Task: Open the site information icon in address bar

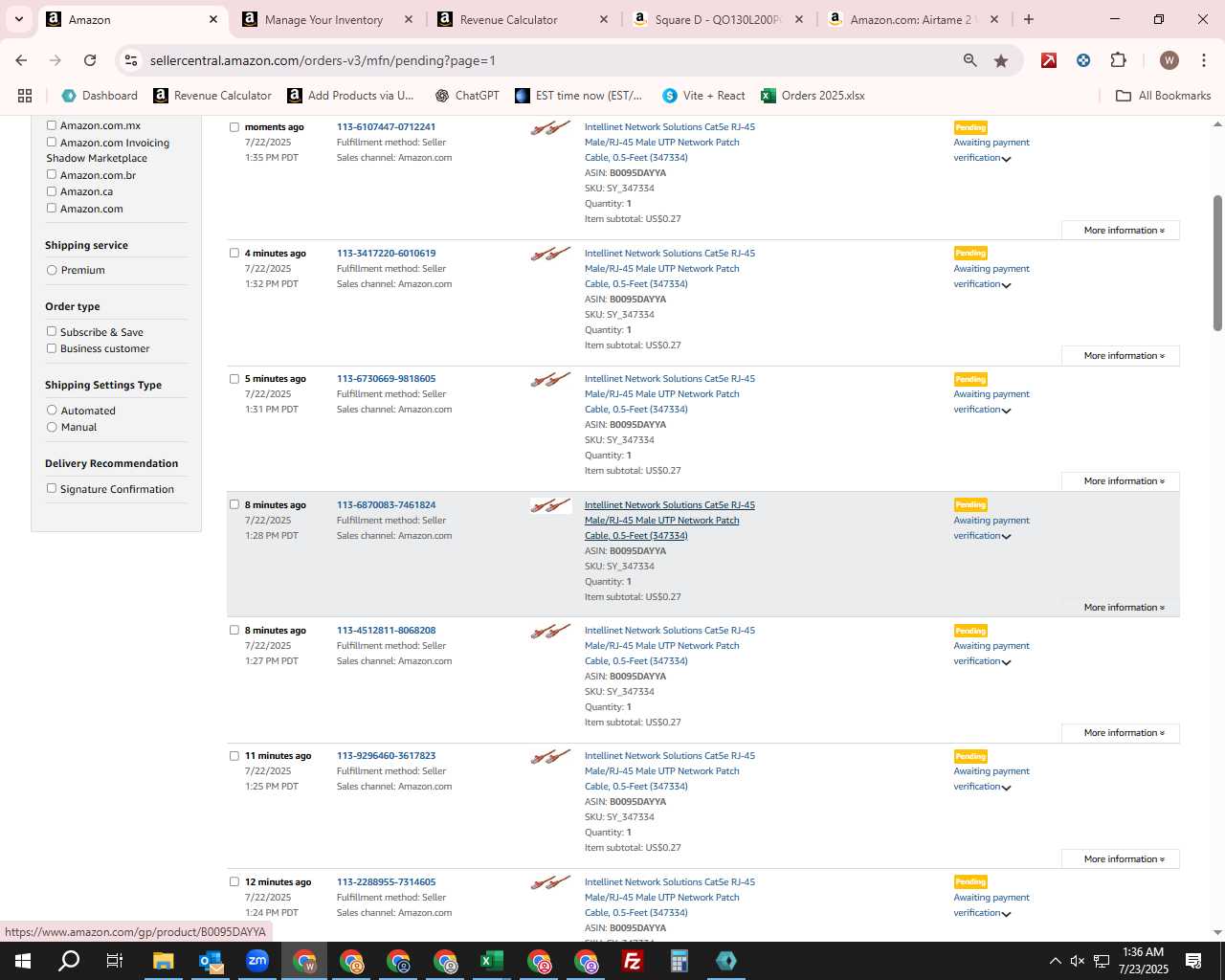Action: 131,60
